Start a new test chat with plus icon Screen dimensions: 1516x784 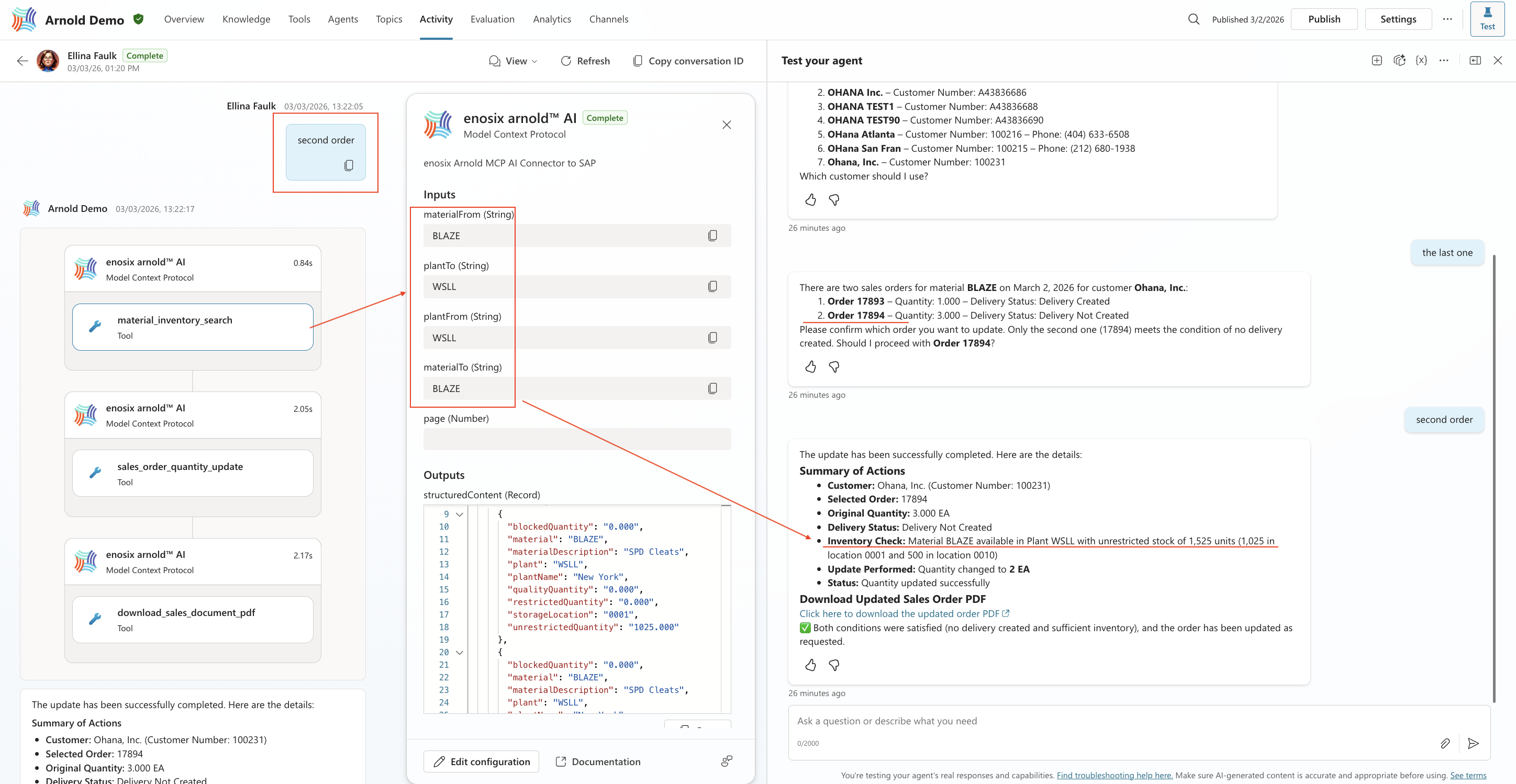pyautogui.click(x=1377, y=61)
